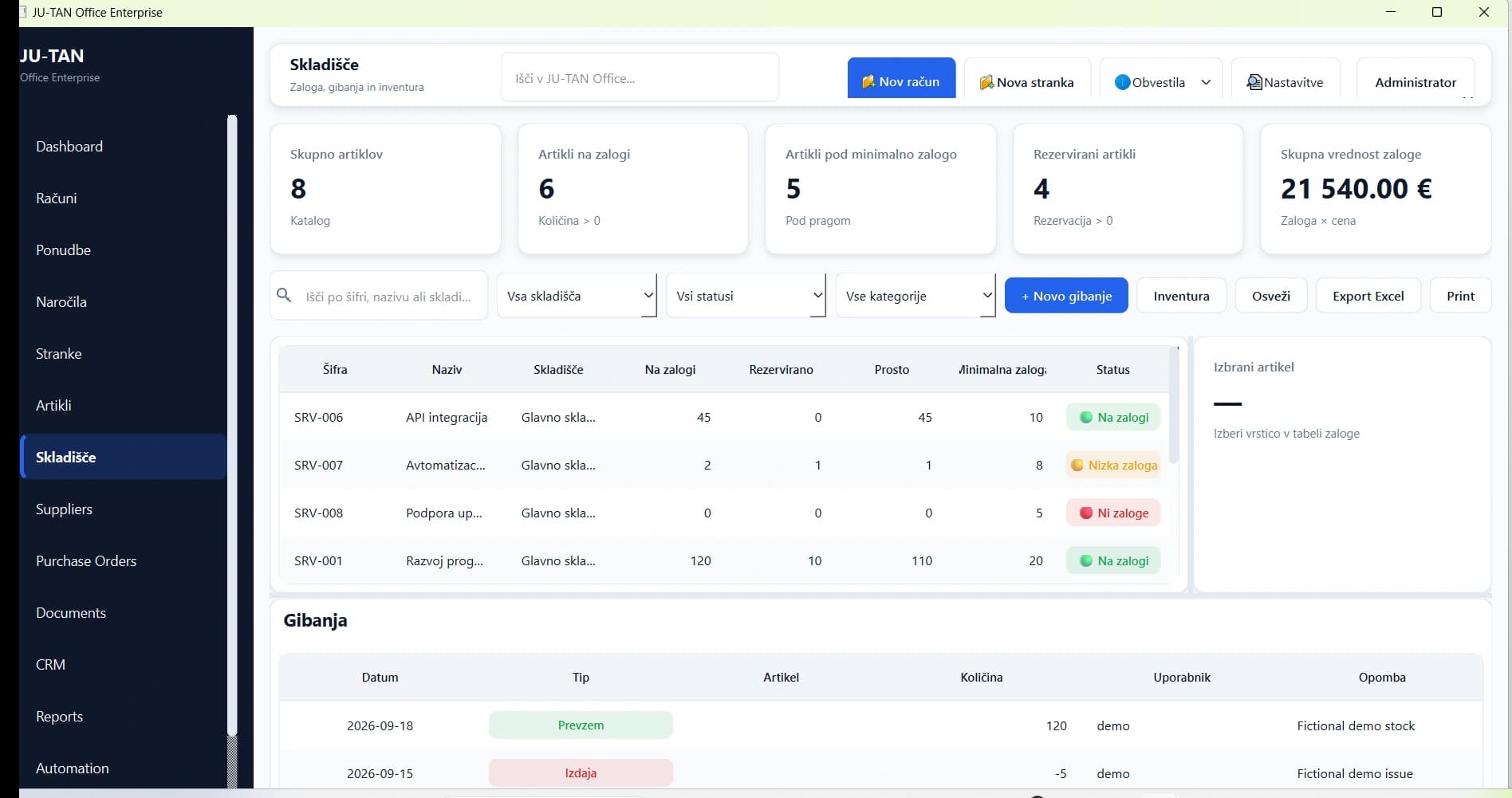Click the Izdaja movement type badge

coord(581,772)
